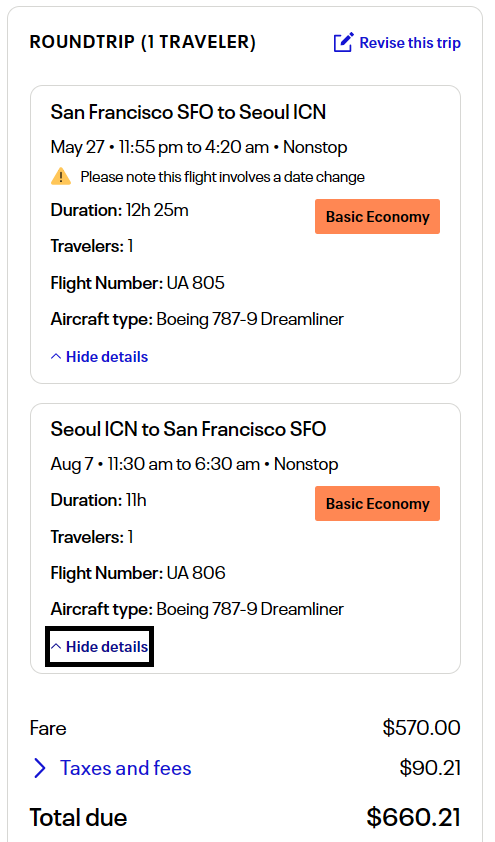Click the up chevron beside the return Hide details
The image size is (495, 842).
click(56, 647)
